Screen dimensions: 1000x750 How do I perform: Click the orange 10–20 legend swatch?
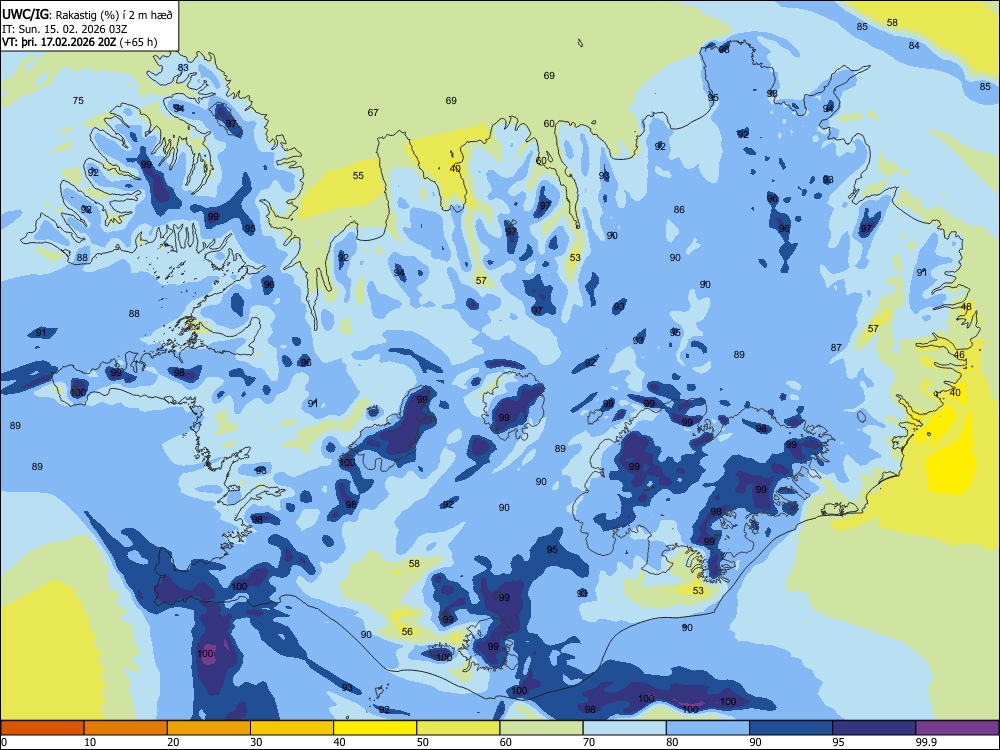126,728
